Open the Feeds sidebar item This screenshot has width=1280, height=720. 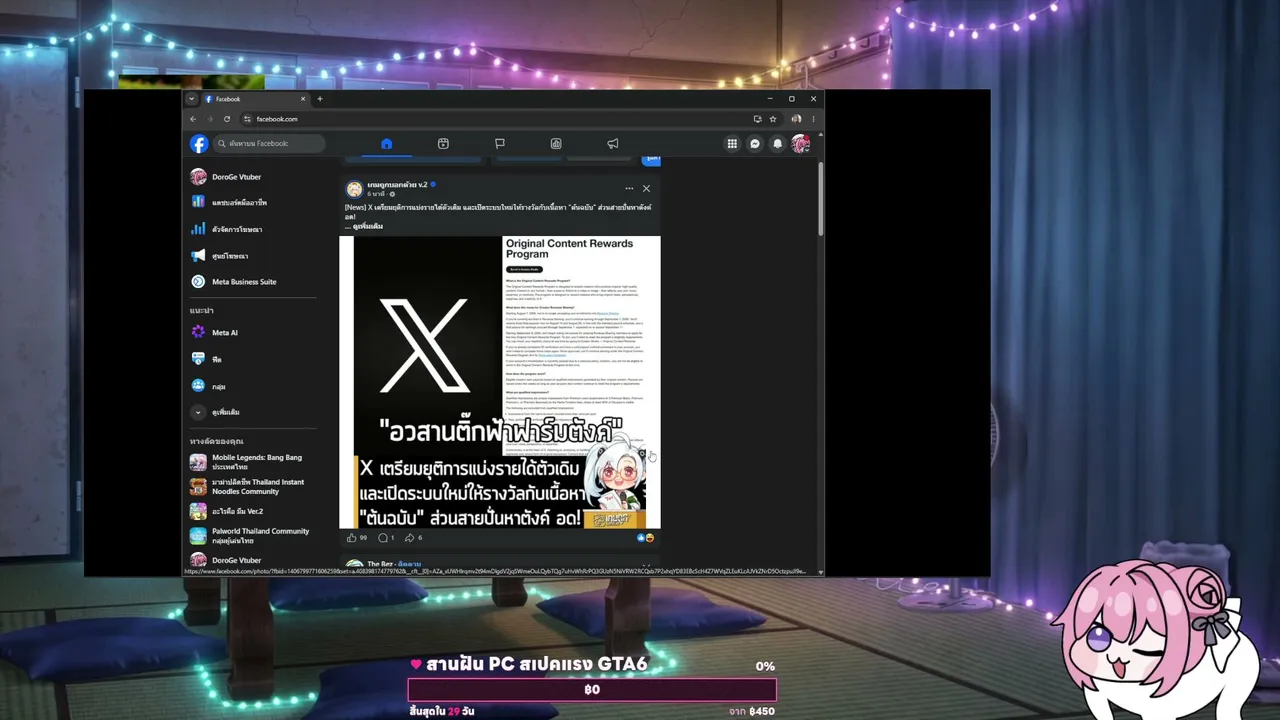pos(207,359)
